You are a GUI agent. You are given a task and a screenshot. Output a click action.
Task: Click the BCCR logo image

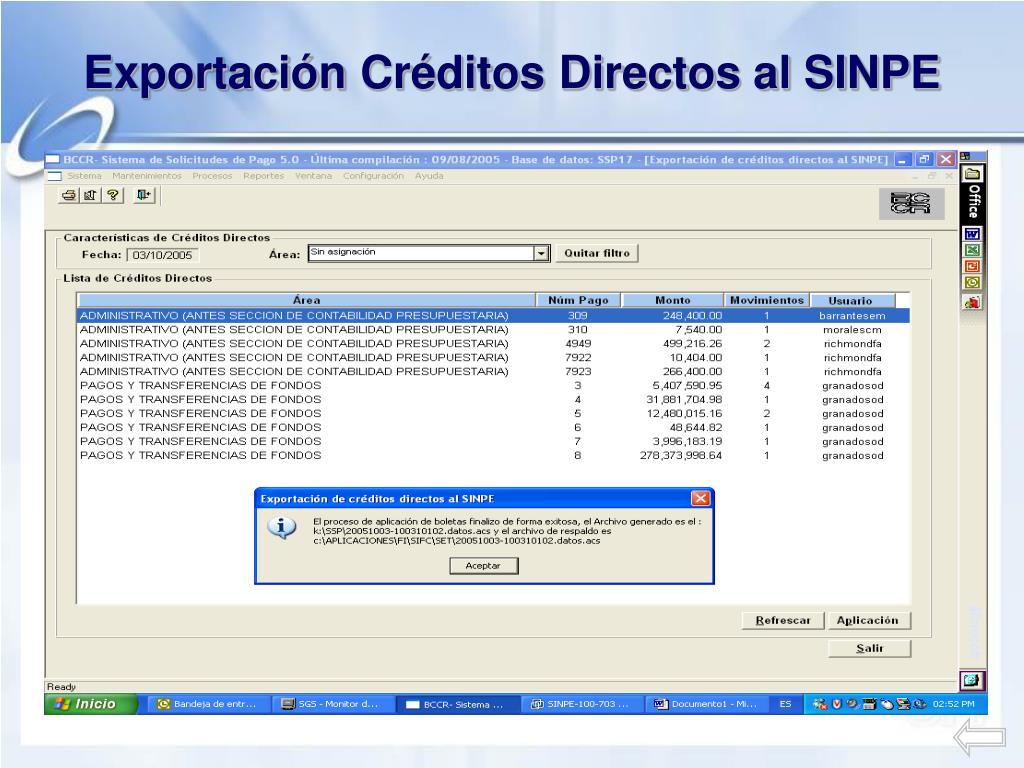tap(911, 204)
